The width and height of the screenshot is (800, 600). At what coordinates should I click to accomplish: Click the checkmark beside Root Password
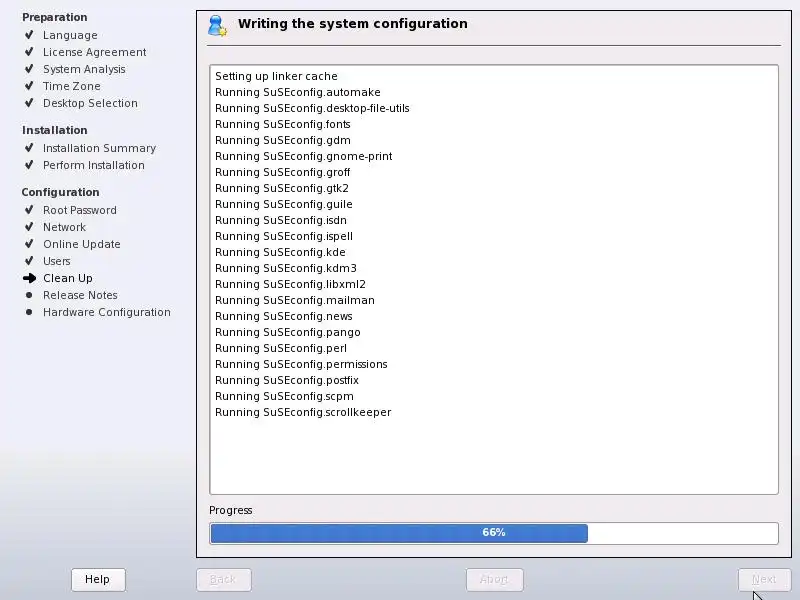click(29, 210)
